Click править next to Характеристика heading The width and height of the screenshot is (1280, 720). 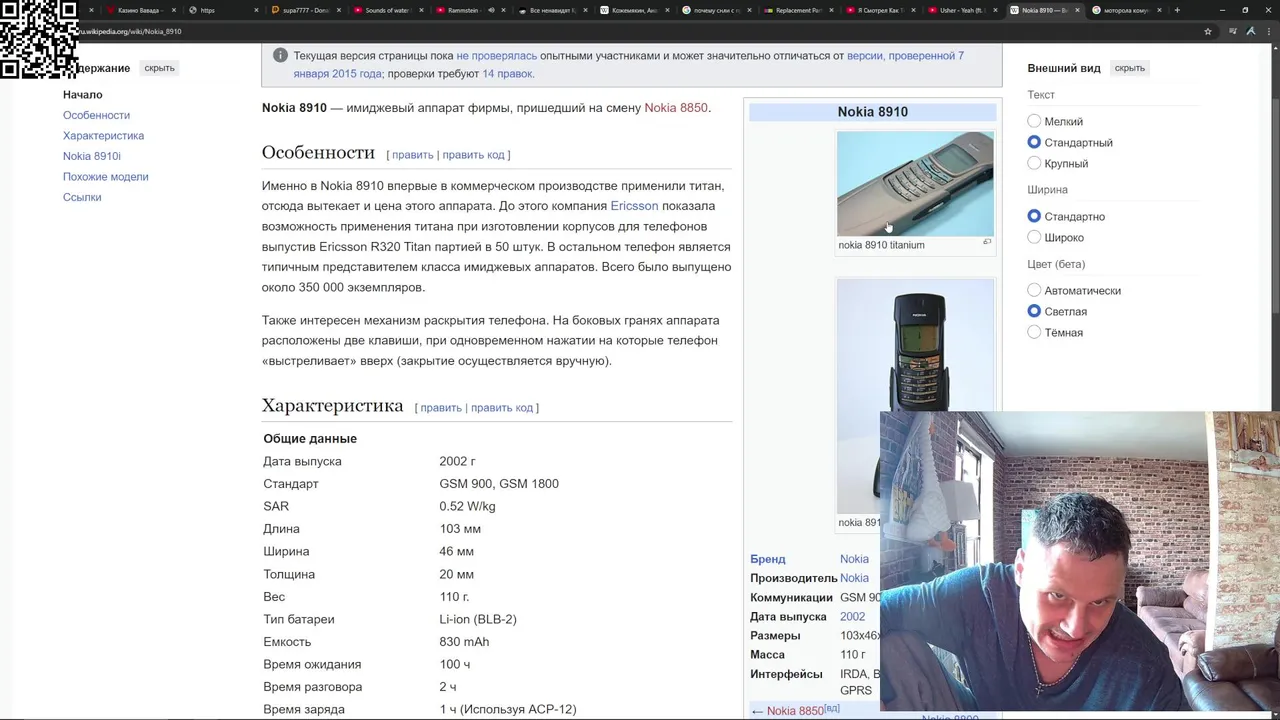click(441, 408)
